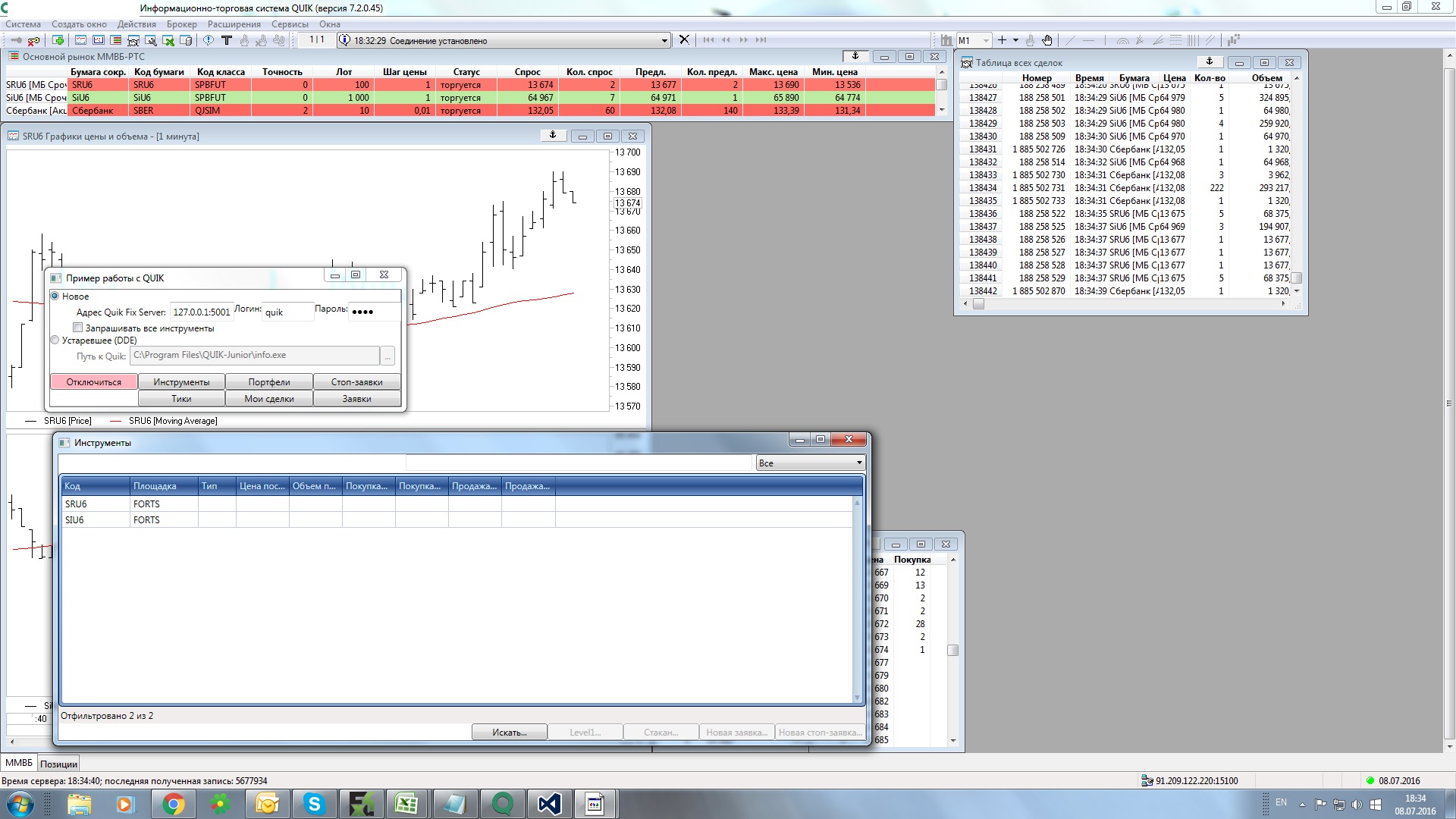1456x819 pixels.
Task: Open the file explorer folder in taskbar
Action: 79,804
